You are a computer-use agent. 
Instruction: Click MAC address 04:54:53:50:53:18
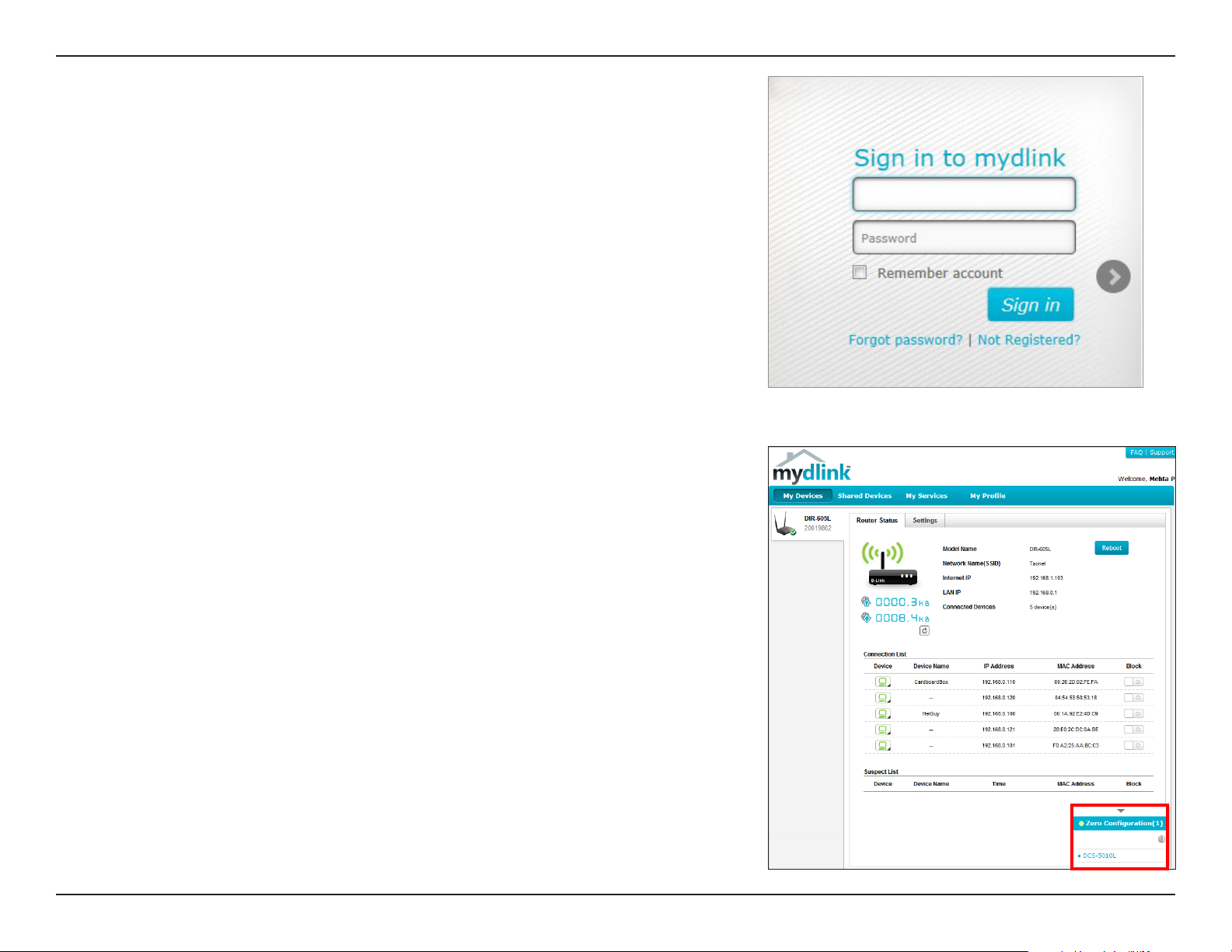1076,698
